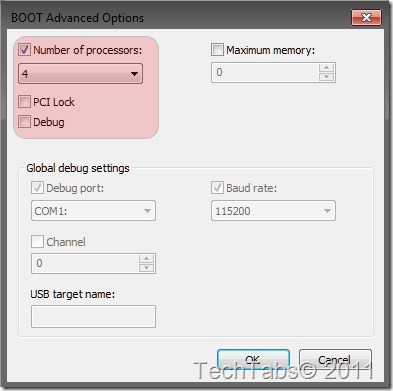Enable the Maximum memory checkbox
This screenshot has height=391, width=393.
click(x=217, y=50)
